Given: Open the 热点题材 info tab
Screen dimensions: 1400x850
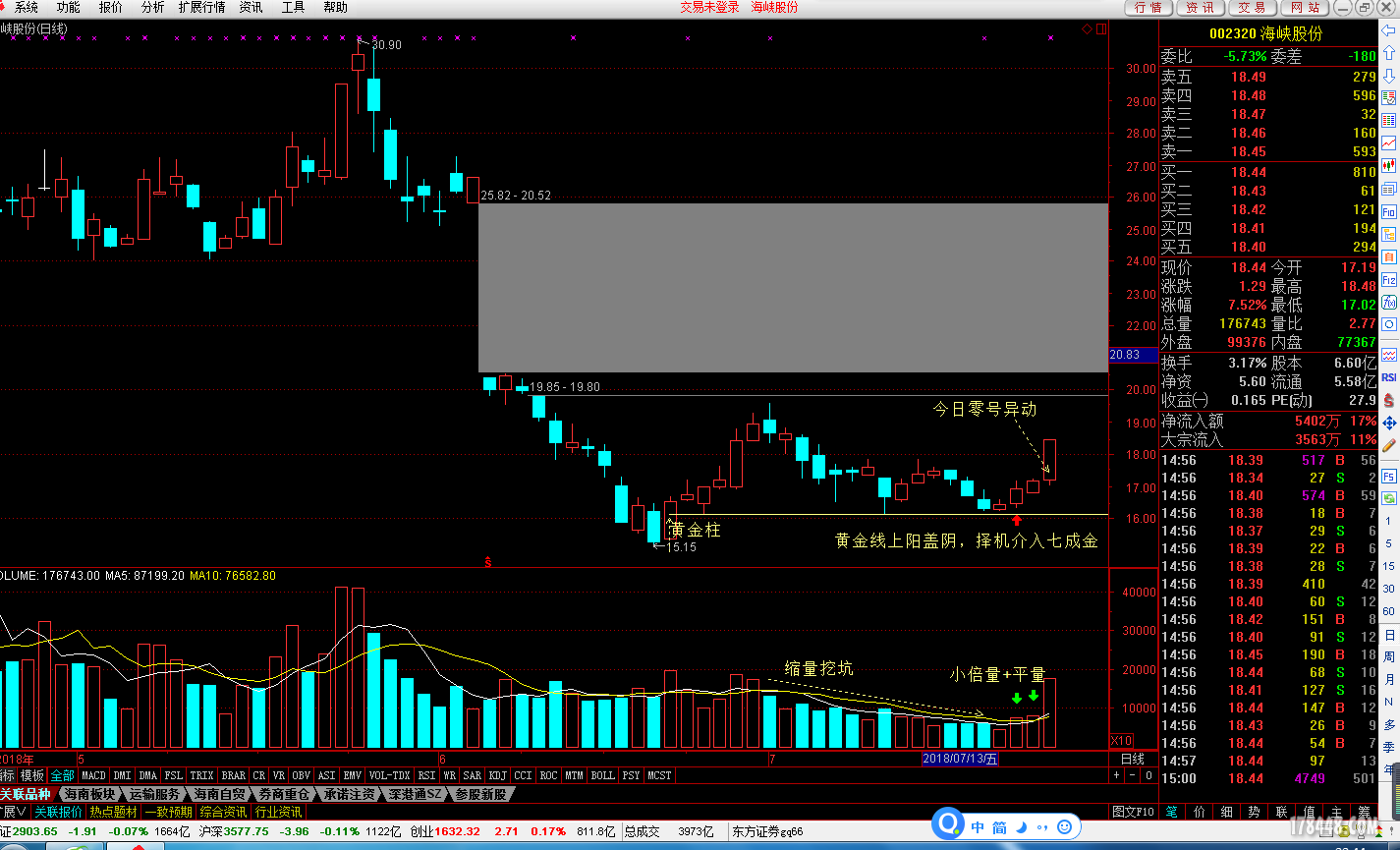Looking at the screenshot, I should [x=114, y=812].
